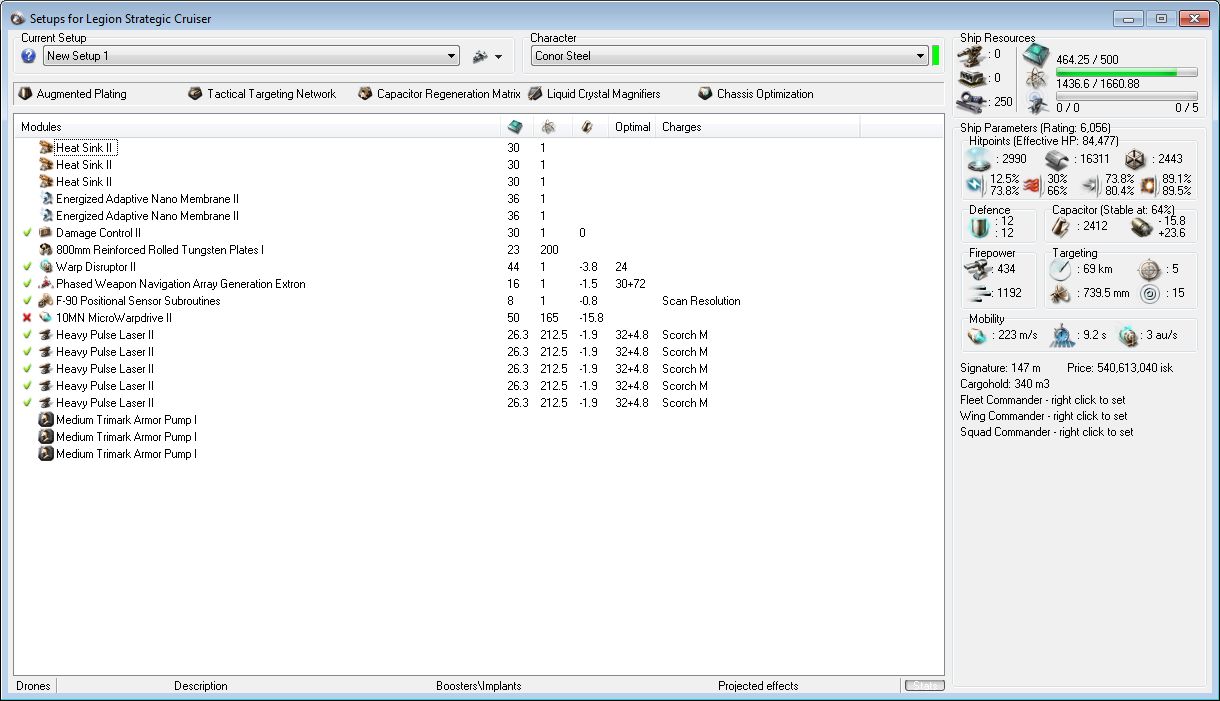1220x701 pixels.
Task: Click the Augmented Plating subsystem icon
Action: (x=26, y=94)
